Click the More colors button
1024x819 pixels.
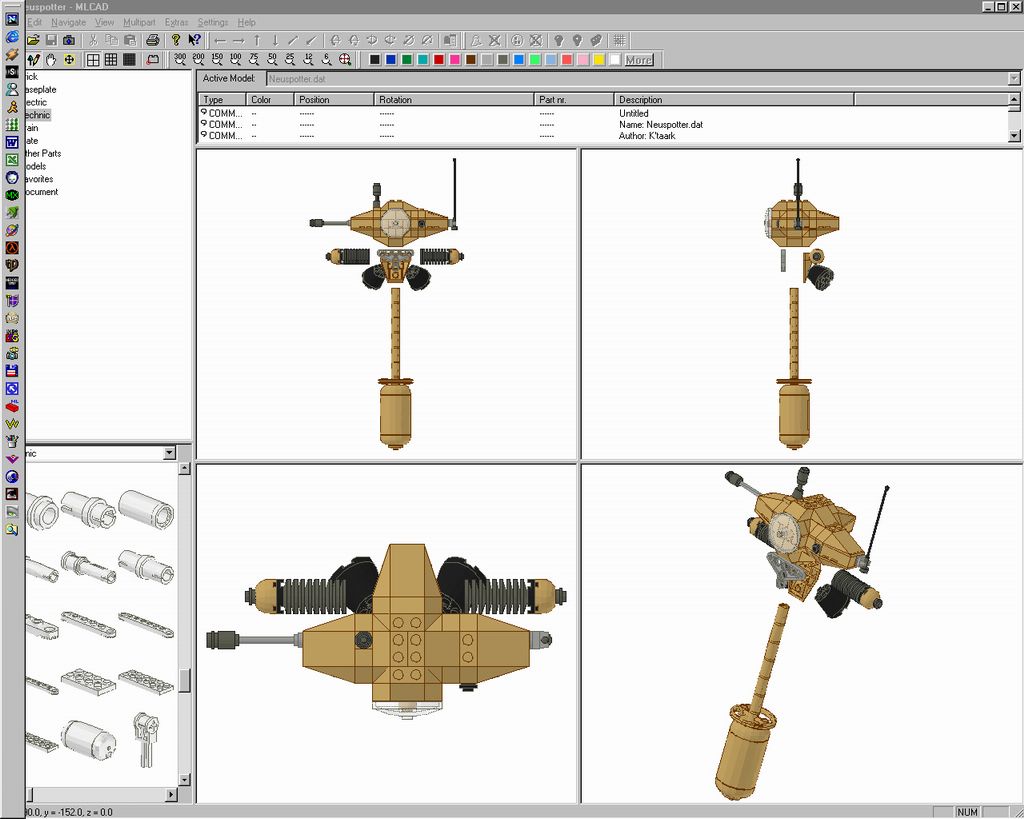pyautogui.click(x=639, y=60)
